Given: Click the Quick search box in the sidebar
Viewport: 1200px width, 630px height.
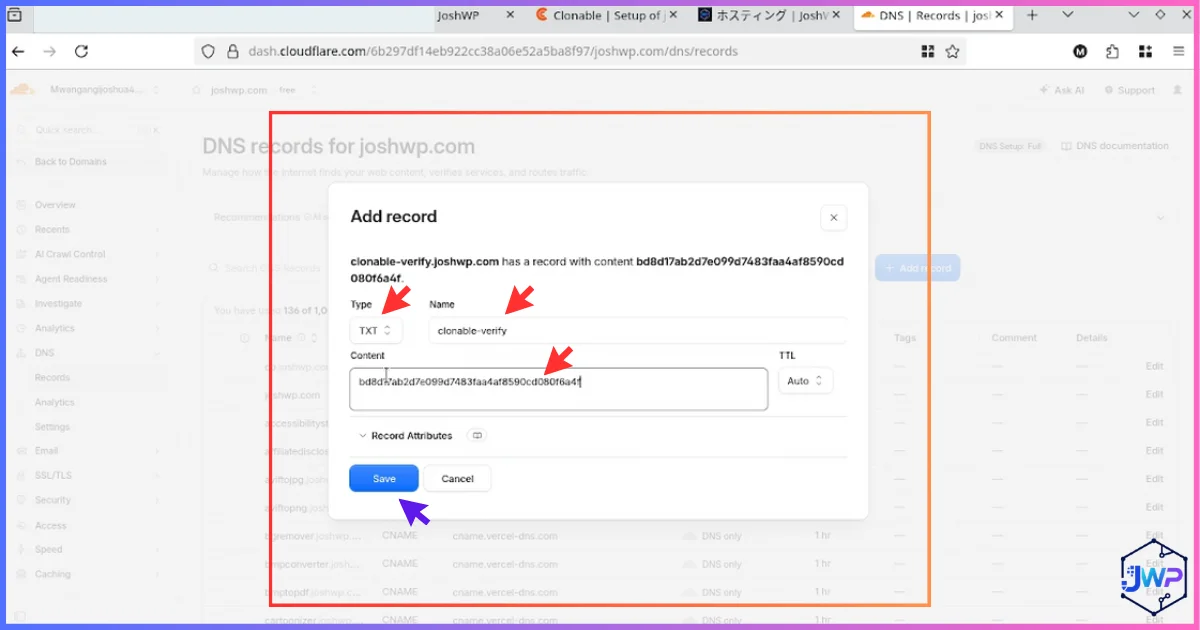Looking at the screenshot, I should pyautogui.click(x=90, y=130).
